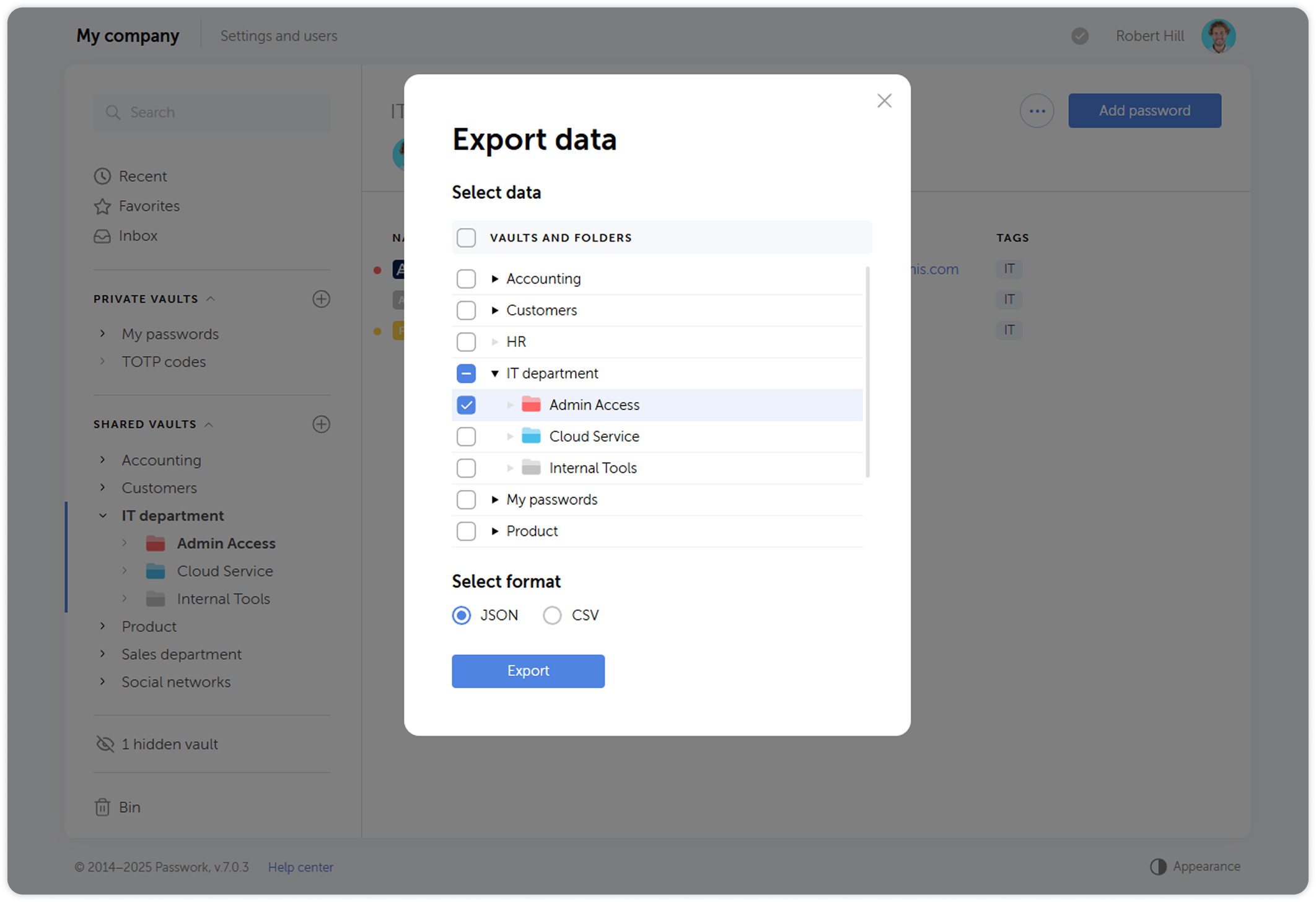Collapse the IT department tree in the dialog

pos(494,373)
